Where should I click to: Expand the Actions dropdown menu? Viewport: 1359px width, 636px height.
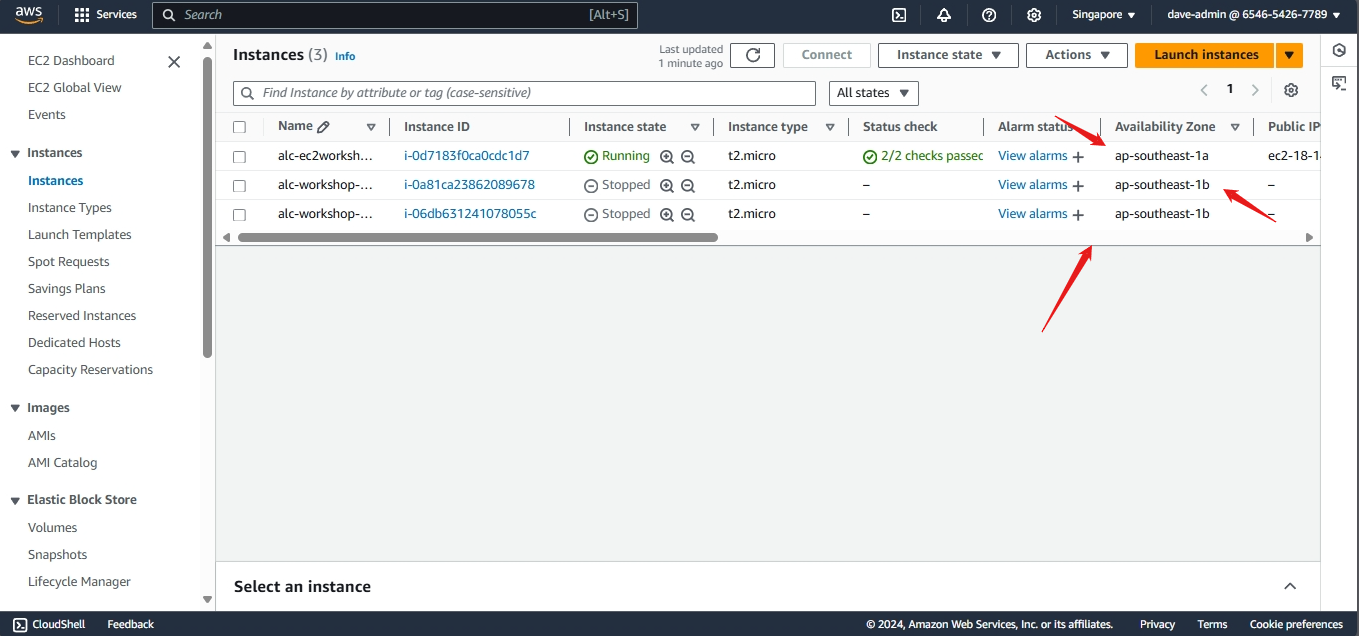(x=1076, y=55)
